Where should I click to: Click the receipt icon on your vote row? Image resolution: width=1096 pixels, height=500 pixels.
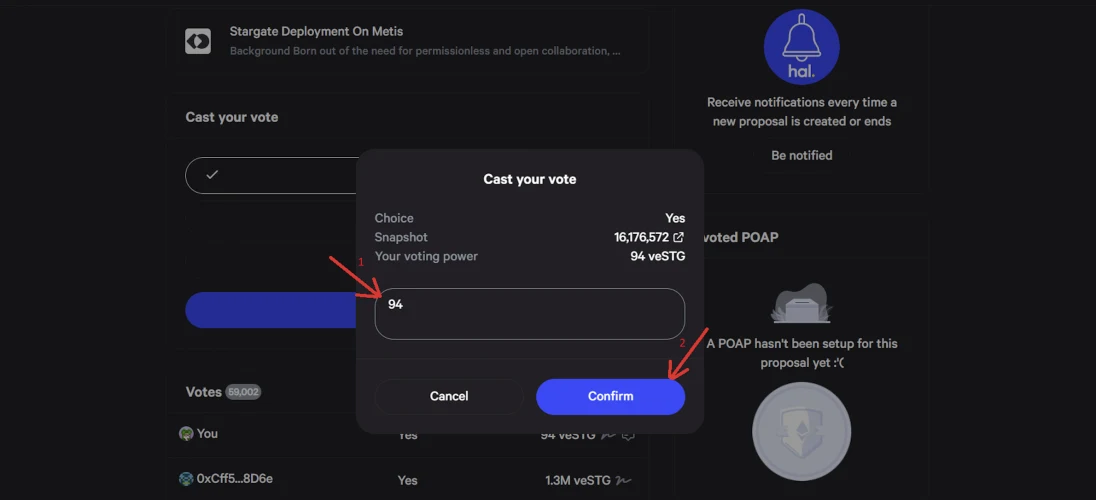(x=628, y=436)
